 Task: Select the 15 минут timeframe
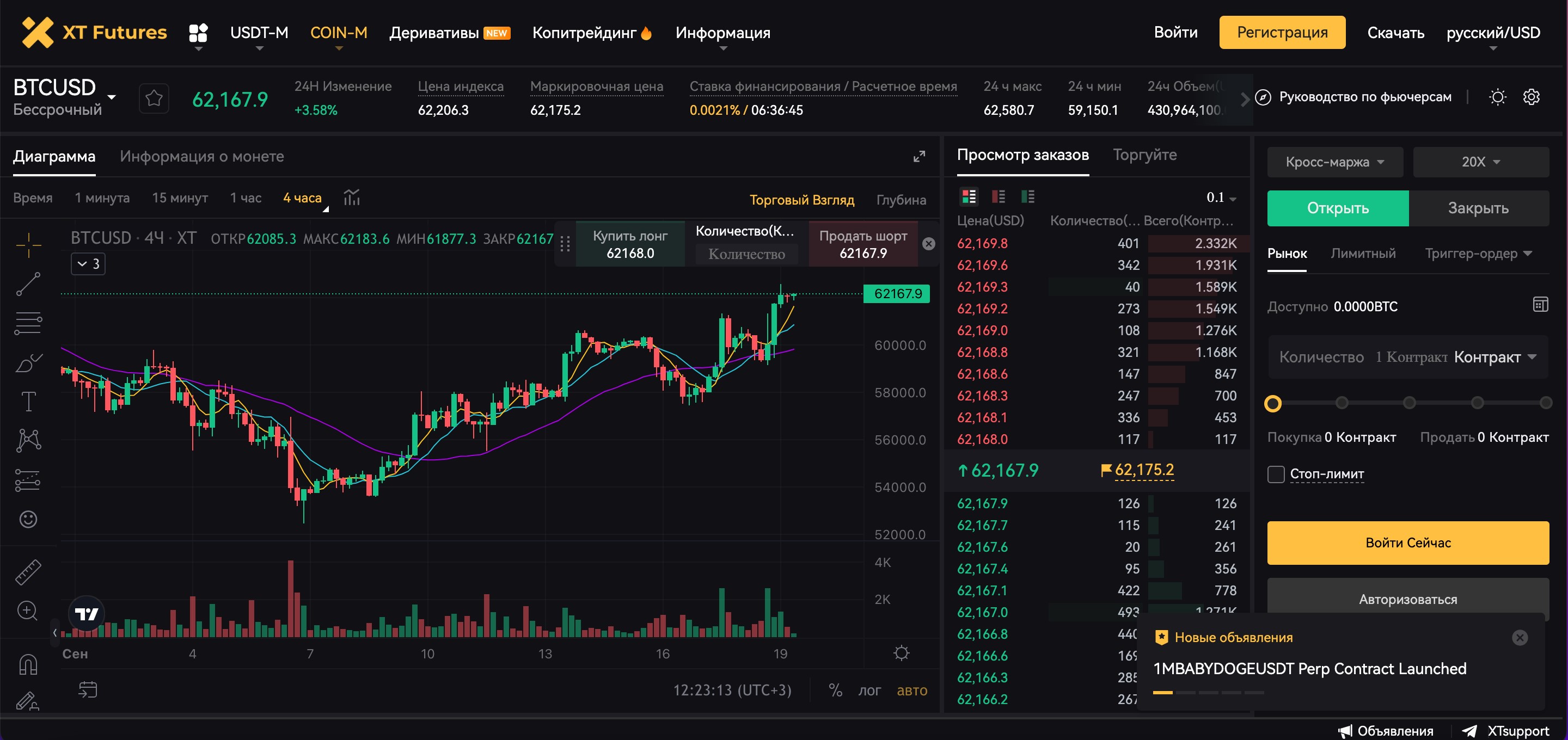coord(180,198)
